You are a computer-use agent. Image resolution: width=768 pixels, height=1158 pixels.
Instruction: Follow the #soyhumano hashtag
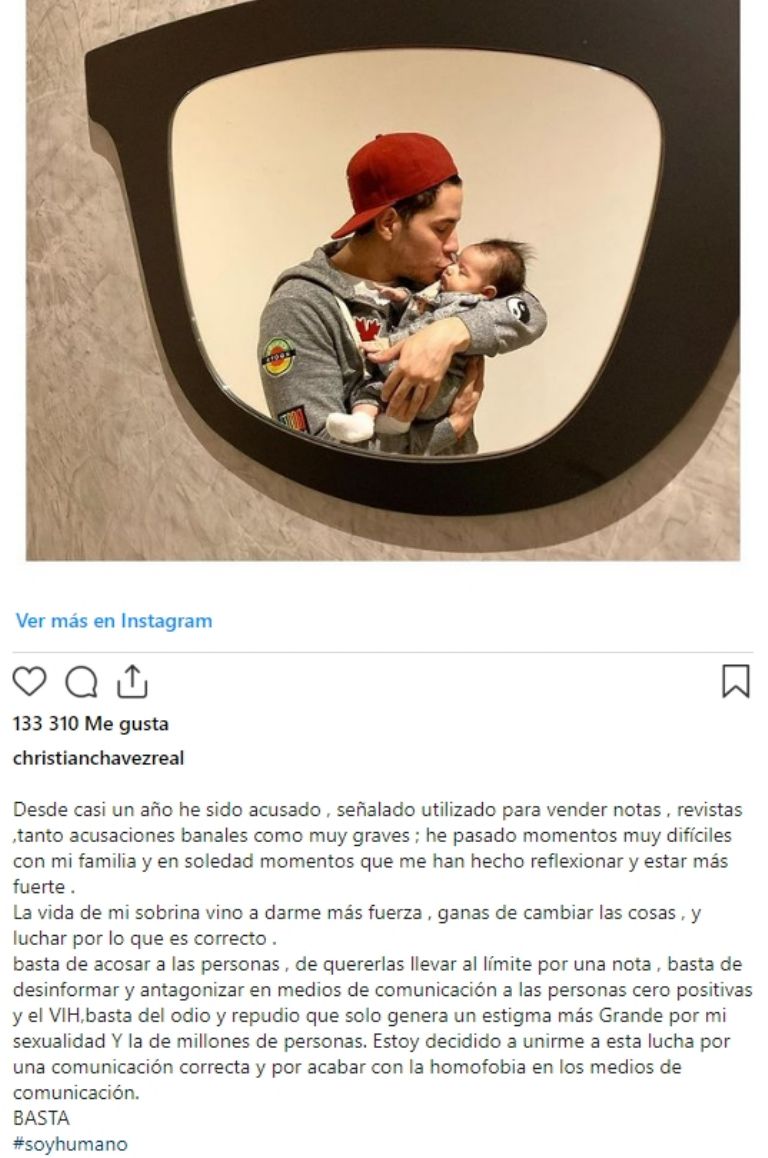click(70, 1144)
